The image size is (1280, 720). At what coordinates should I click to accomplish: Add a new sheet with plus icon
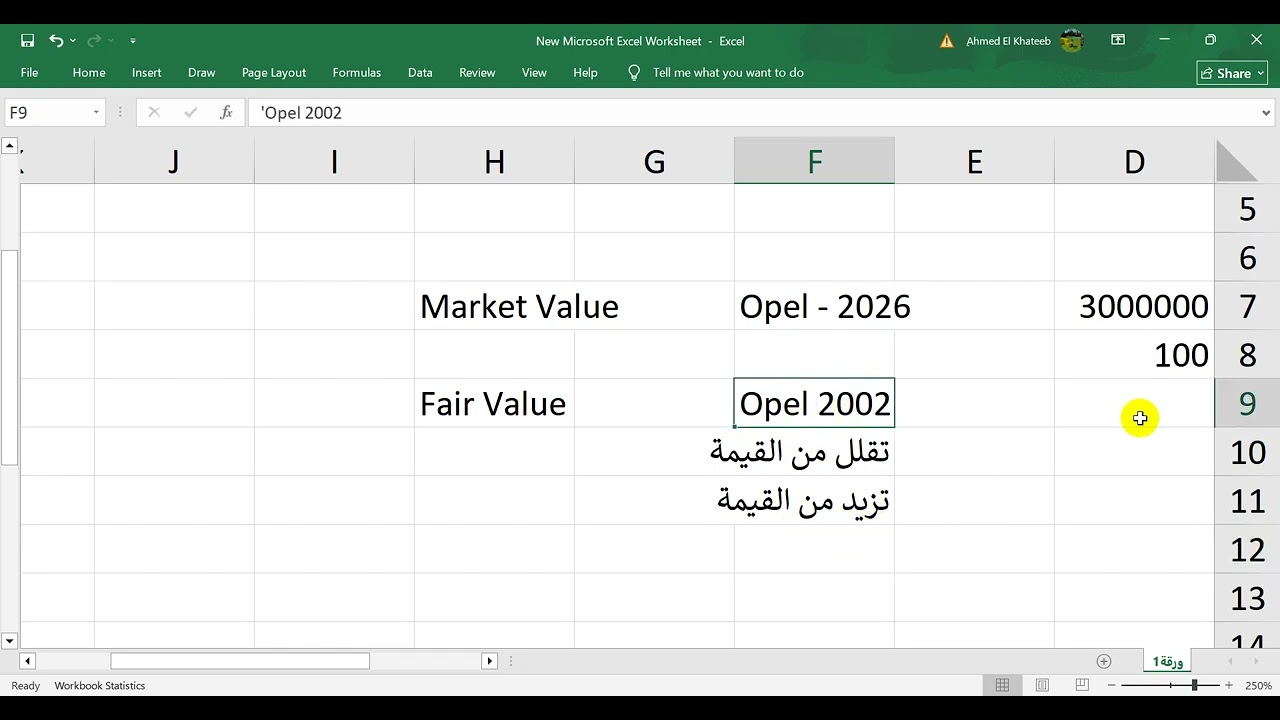point(1104,661)
